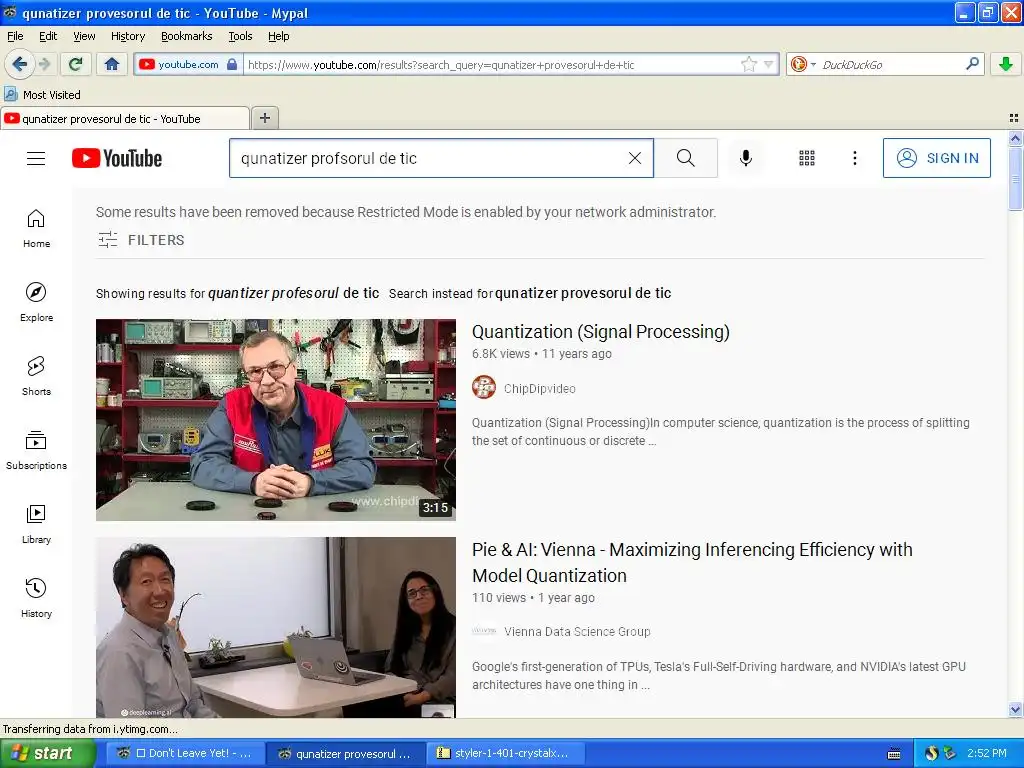Image resolution: width=1024 pixels, height=768 pixels.
Task: Open Library in YouTube sidebar
Action: 36,524
